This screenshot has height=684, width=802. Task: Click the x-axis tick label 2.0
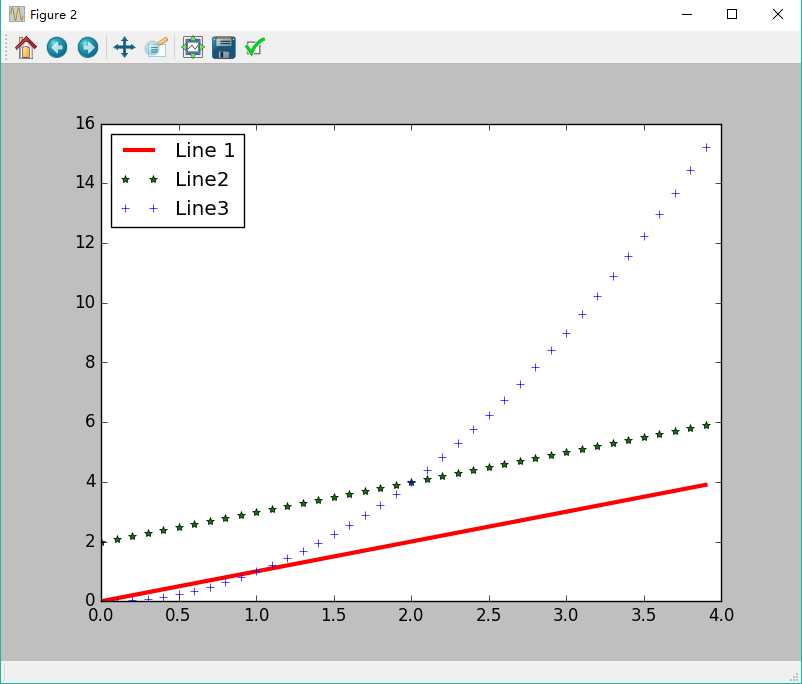point(411,615)
